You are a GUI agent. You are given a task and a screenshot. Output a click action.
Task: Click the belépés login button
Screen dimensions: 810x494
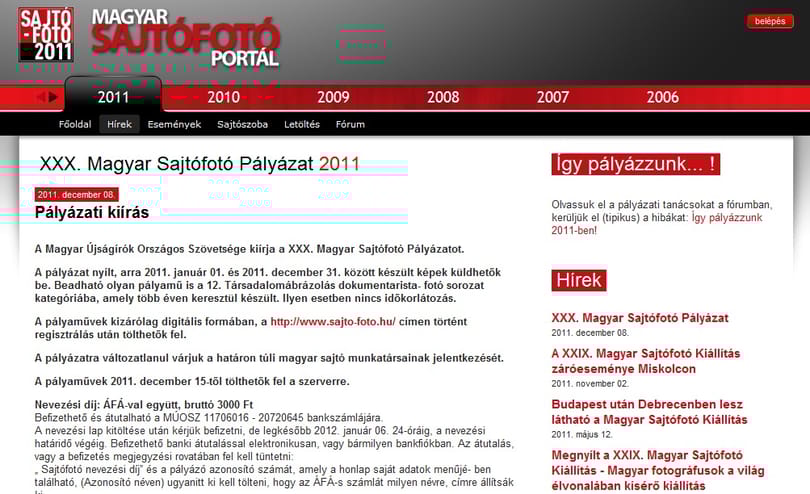pos(770,21)
